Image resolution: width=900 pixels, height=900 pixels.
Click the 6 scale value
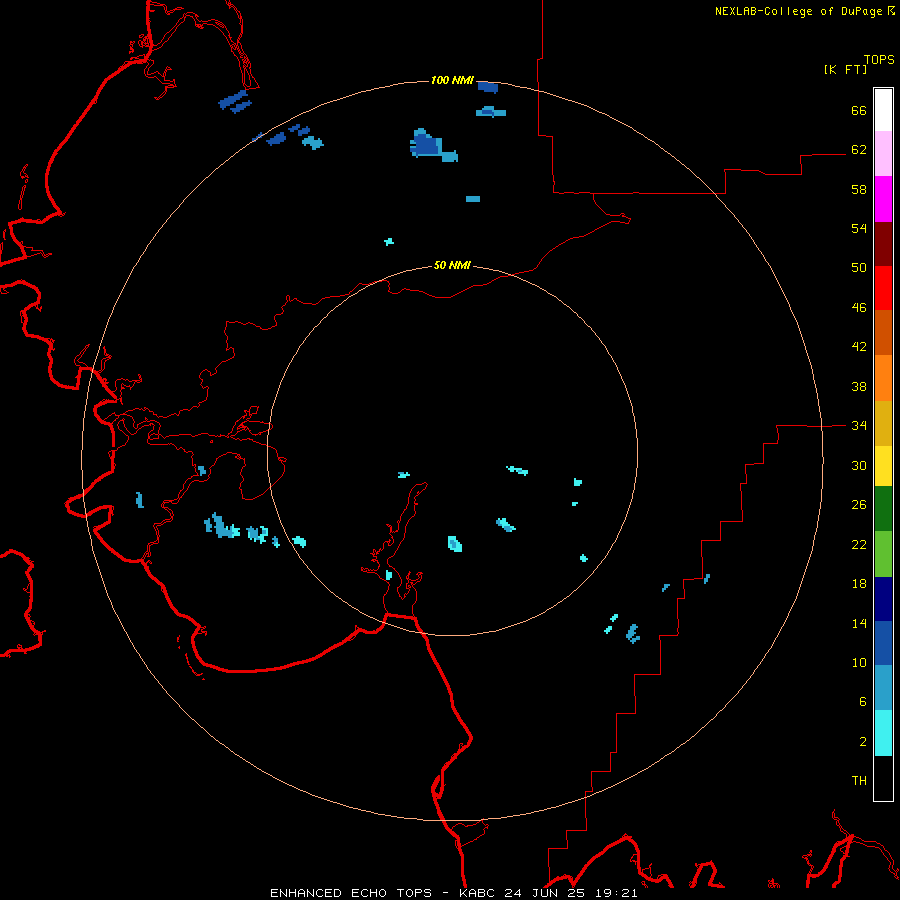point(863,702)
